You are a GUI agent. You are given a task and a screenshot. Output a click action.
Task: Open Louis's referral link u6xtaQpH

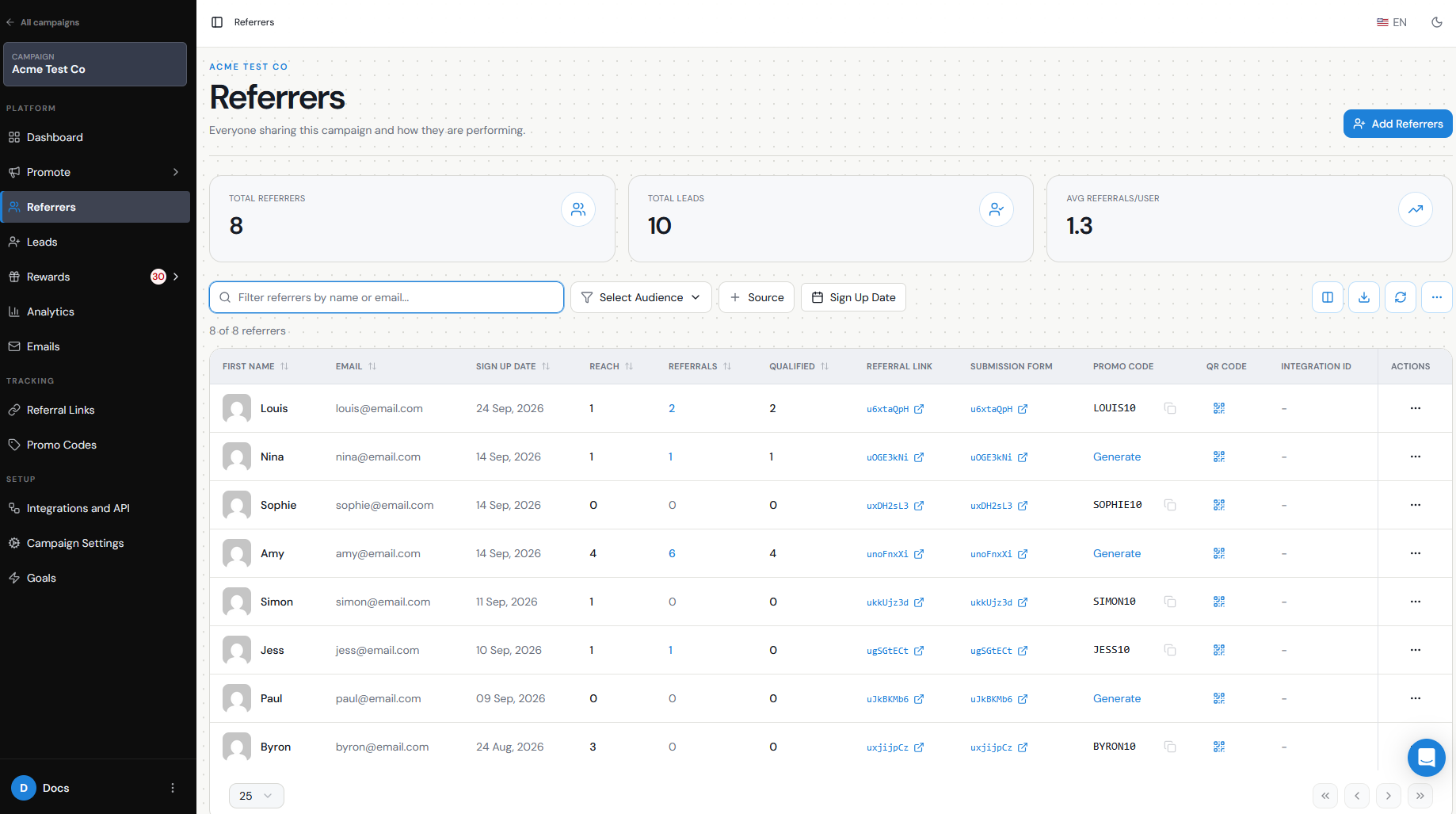(895, 409)
